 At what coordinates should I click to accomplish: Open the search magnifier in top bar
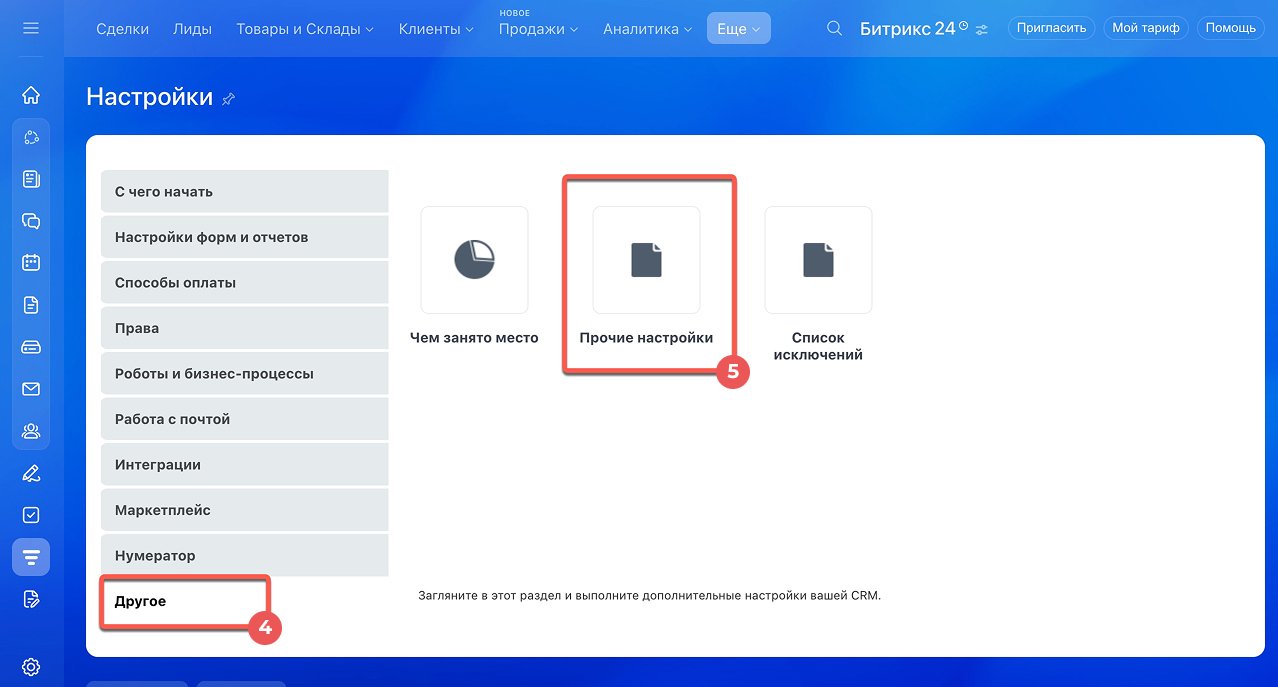click(834, 28)
